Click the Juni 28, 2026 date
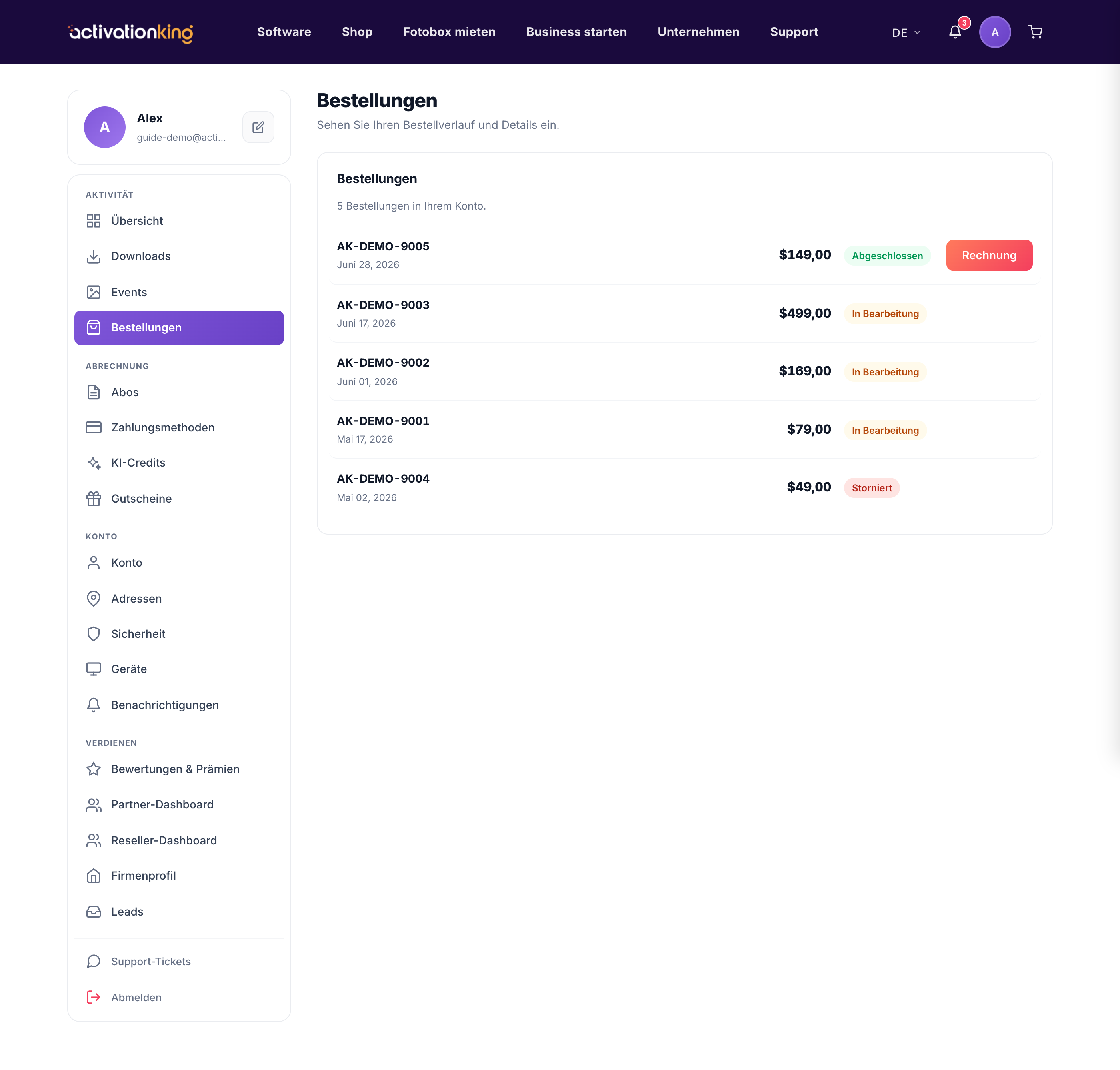Image resolution: width=1120 pixels, height=1070 pixels. click(x=368, y=264)
